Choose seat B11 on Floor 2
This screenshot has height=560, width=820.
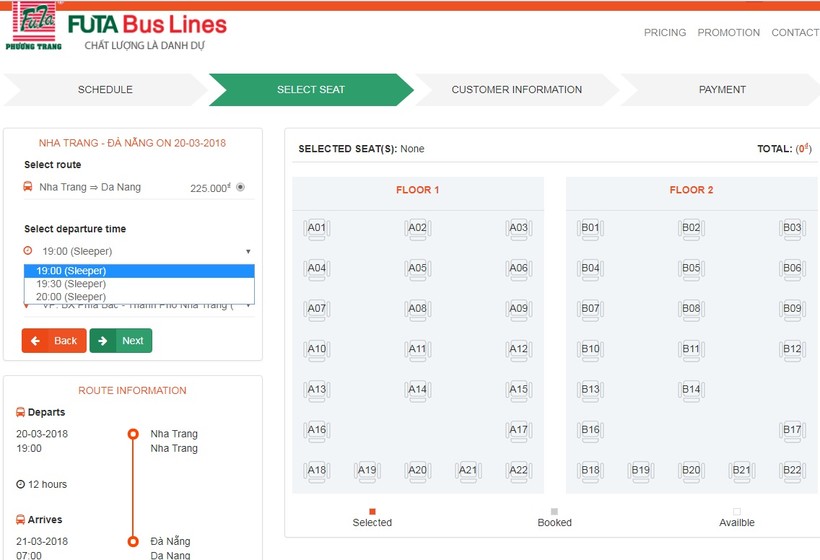691,350
